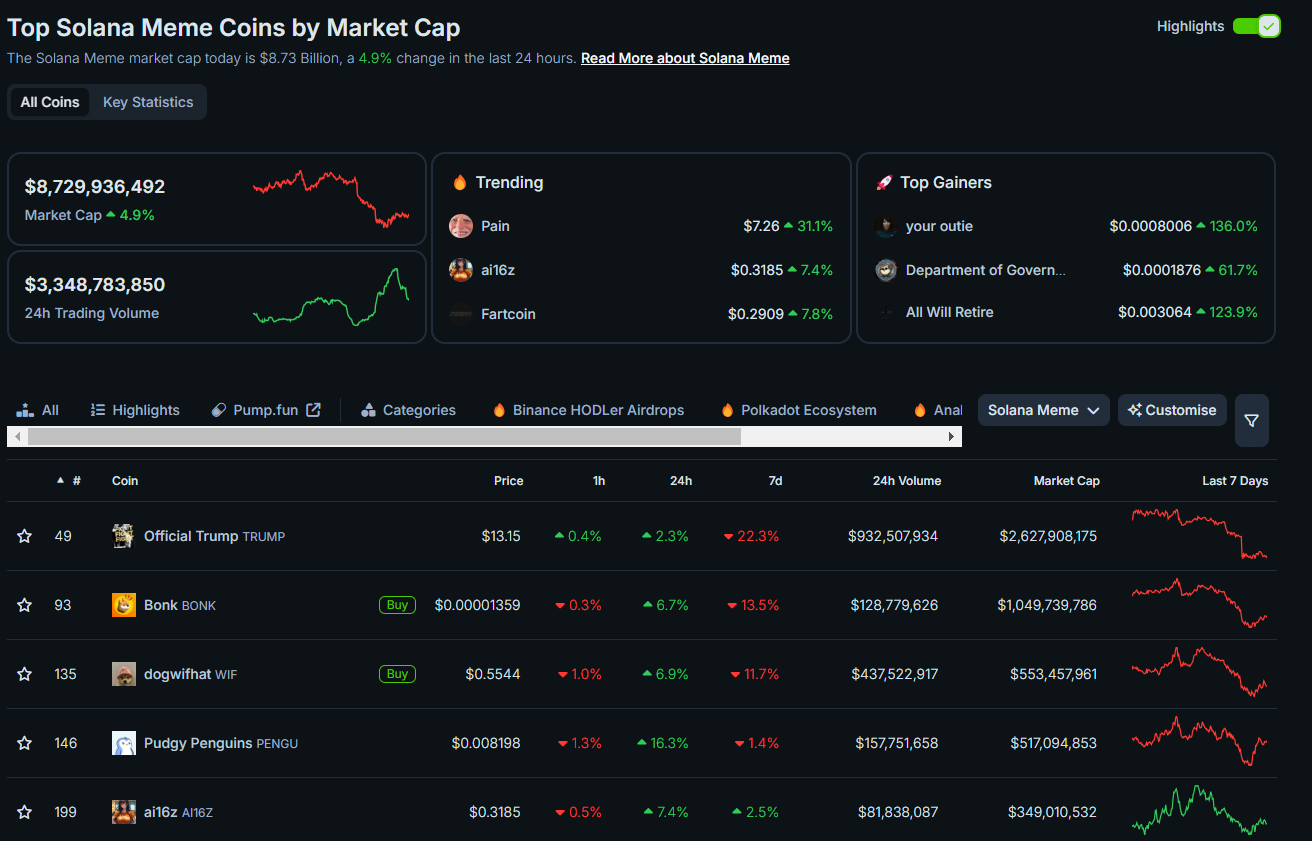Open the filter funnel button

click(1252, 420)
